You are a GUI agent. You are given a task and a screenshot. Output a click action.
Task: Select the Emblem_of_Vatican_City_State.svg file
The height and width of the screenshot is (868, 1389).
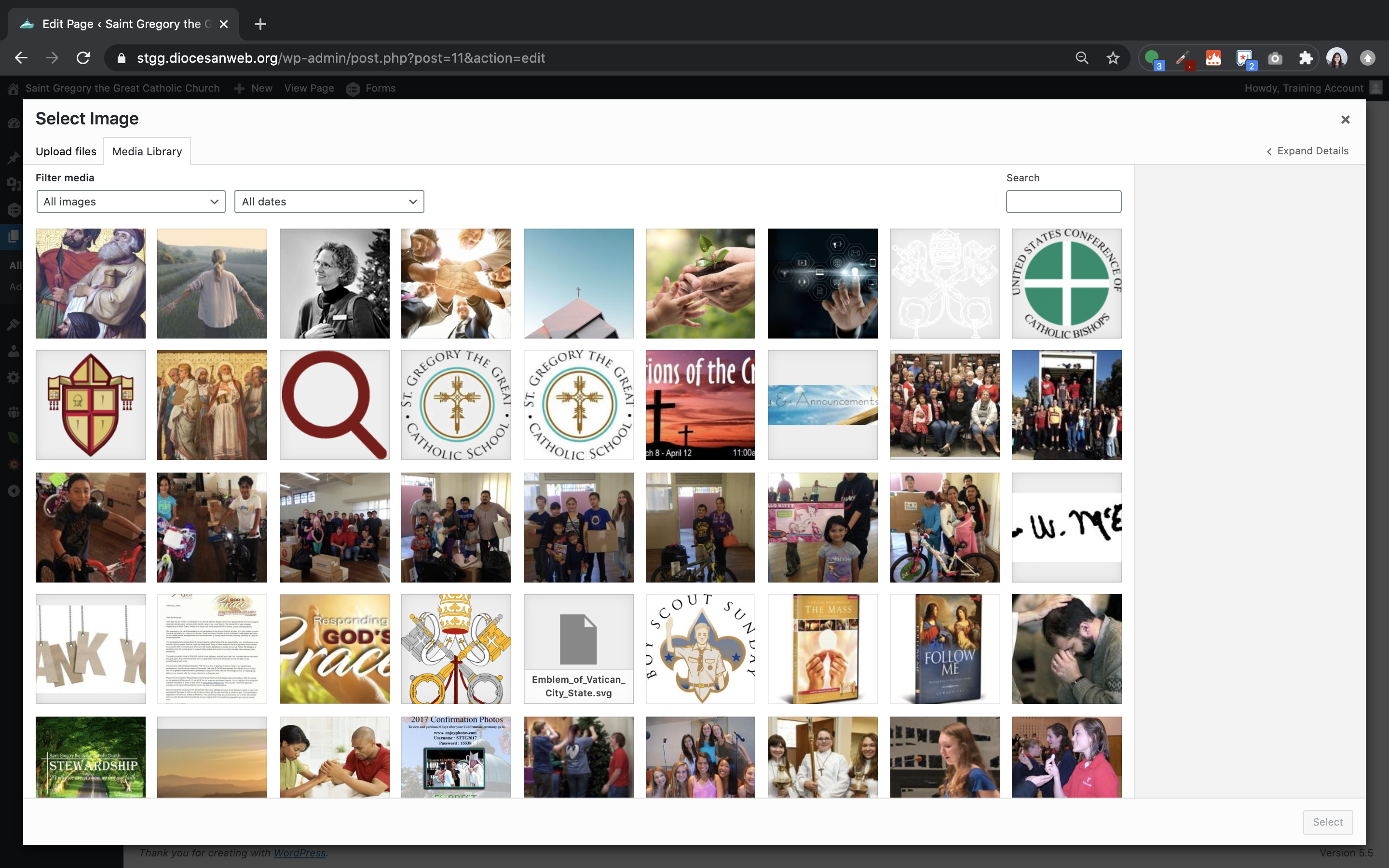pyautogui.click(x=578, y=649)
